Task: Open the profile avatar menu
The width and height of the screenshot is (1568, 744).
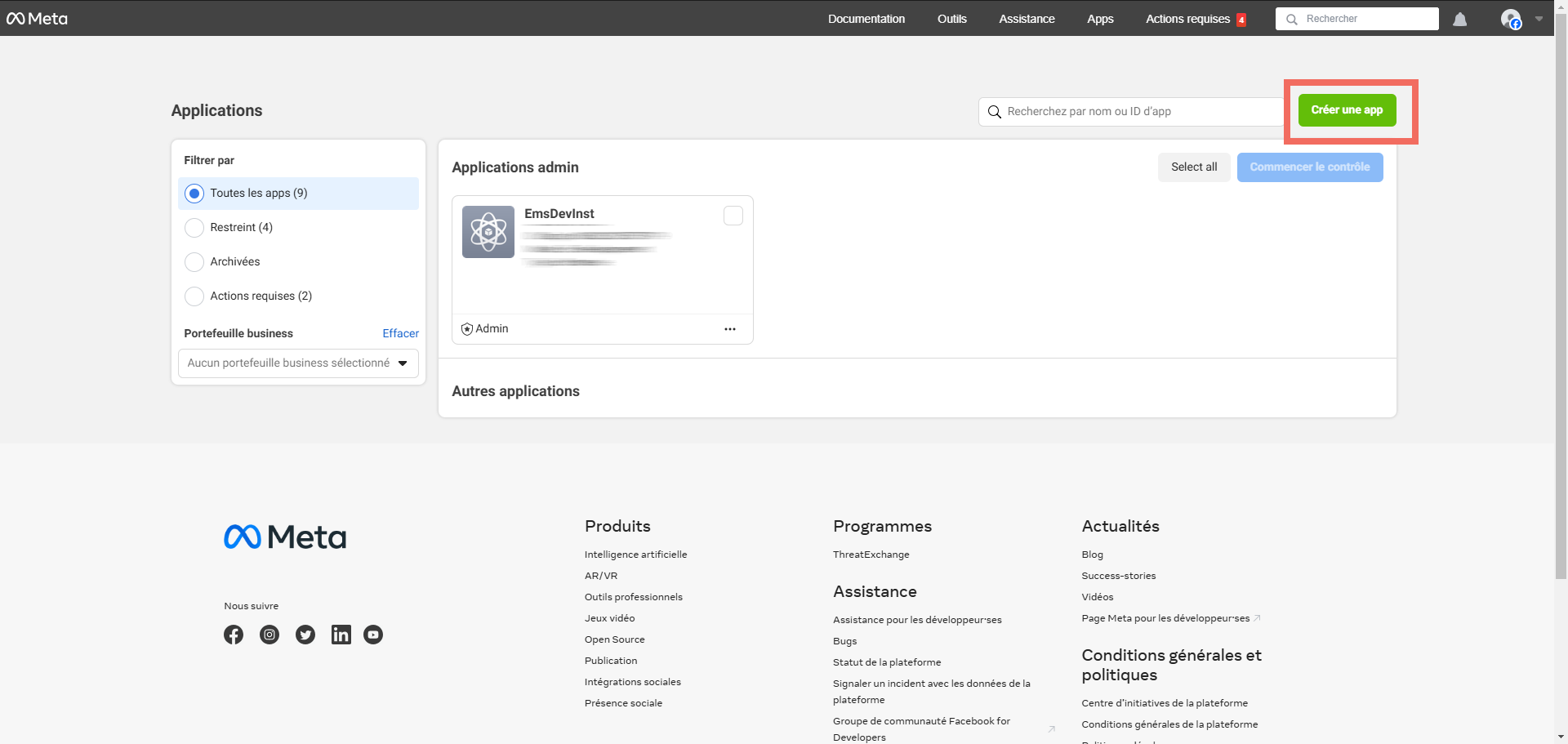Action: point(1511,19)
